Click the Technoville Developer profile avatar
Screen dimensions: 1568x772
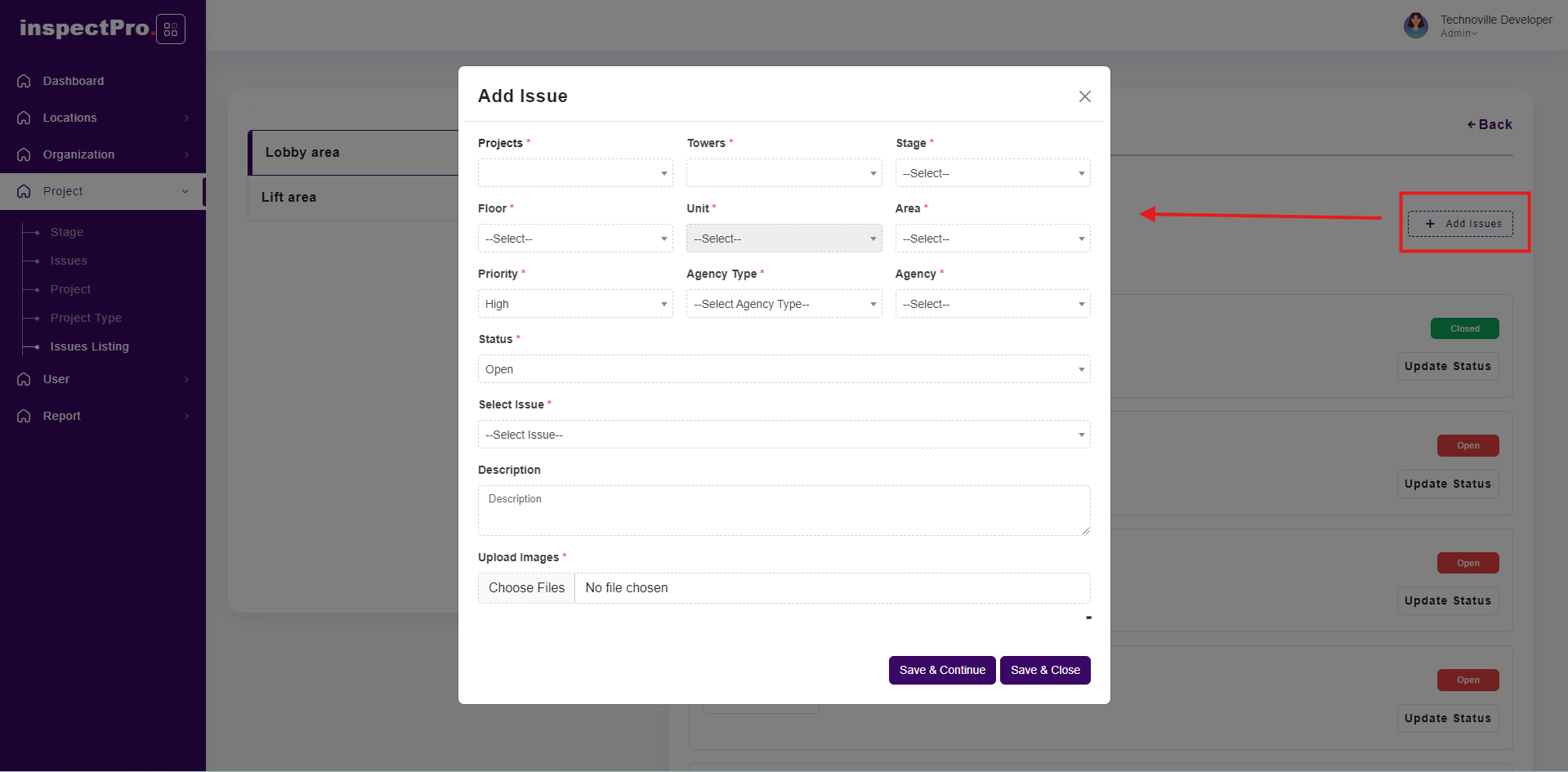(x=1415, y=25)
